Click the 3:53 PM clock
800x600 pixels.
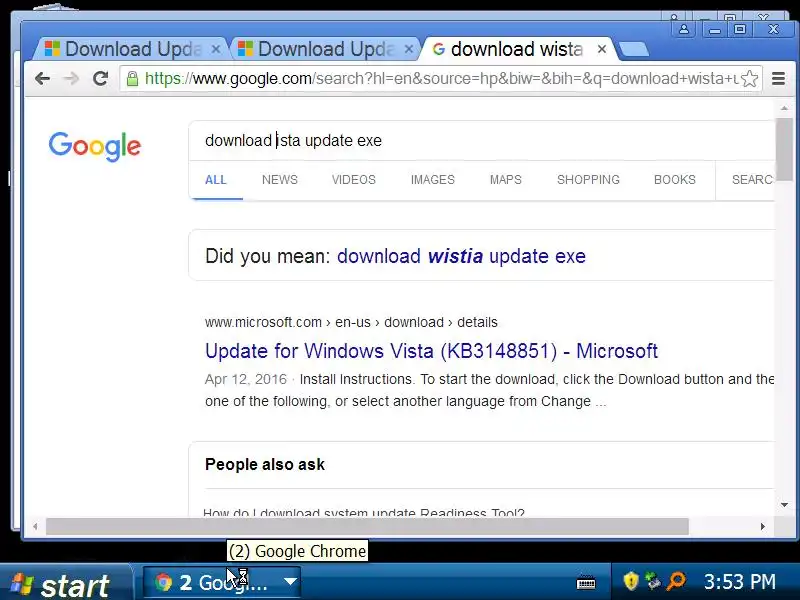click(740, 582)
